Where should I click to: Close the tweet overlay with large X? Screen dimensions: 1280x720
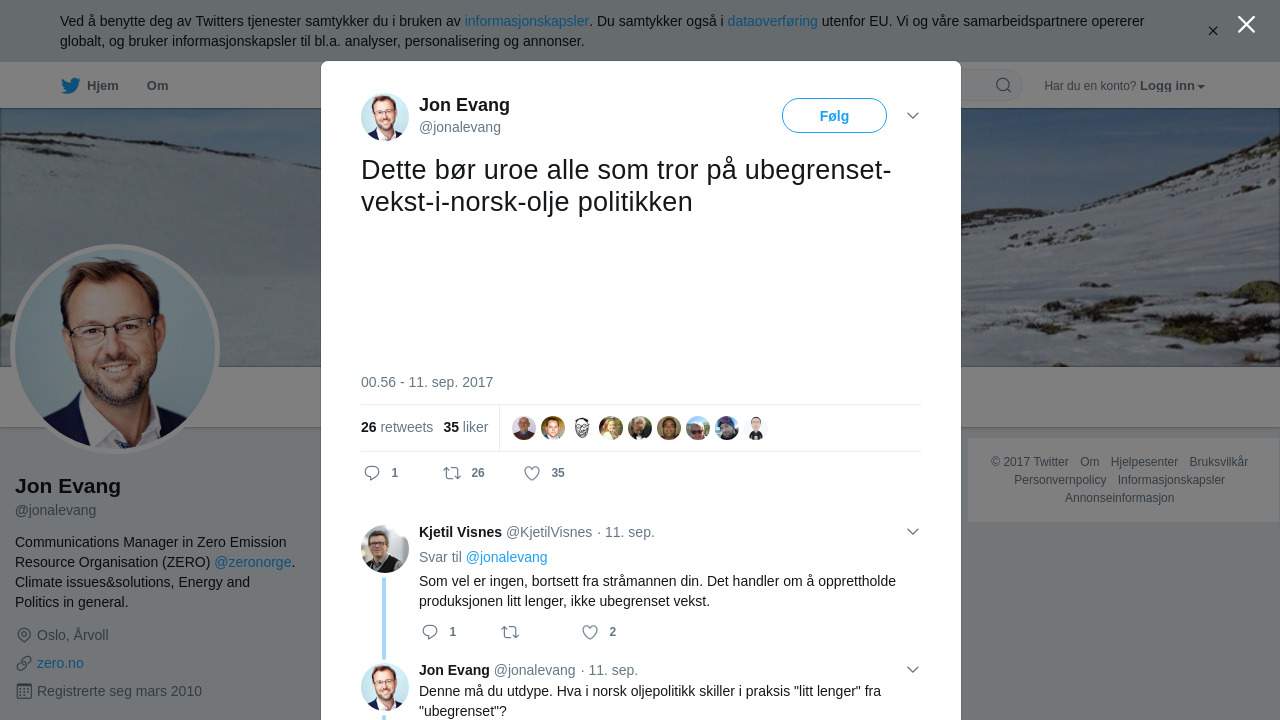point(1246,24)
